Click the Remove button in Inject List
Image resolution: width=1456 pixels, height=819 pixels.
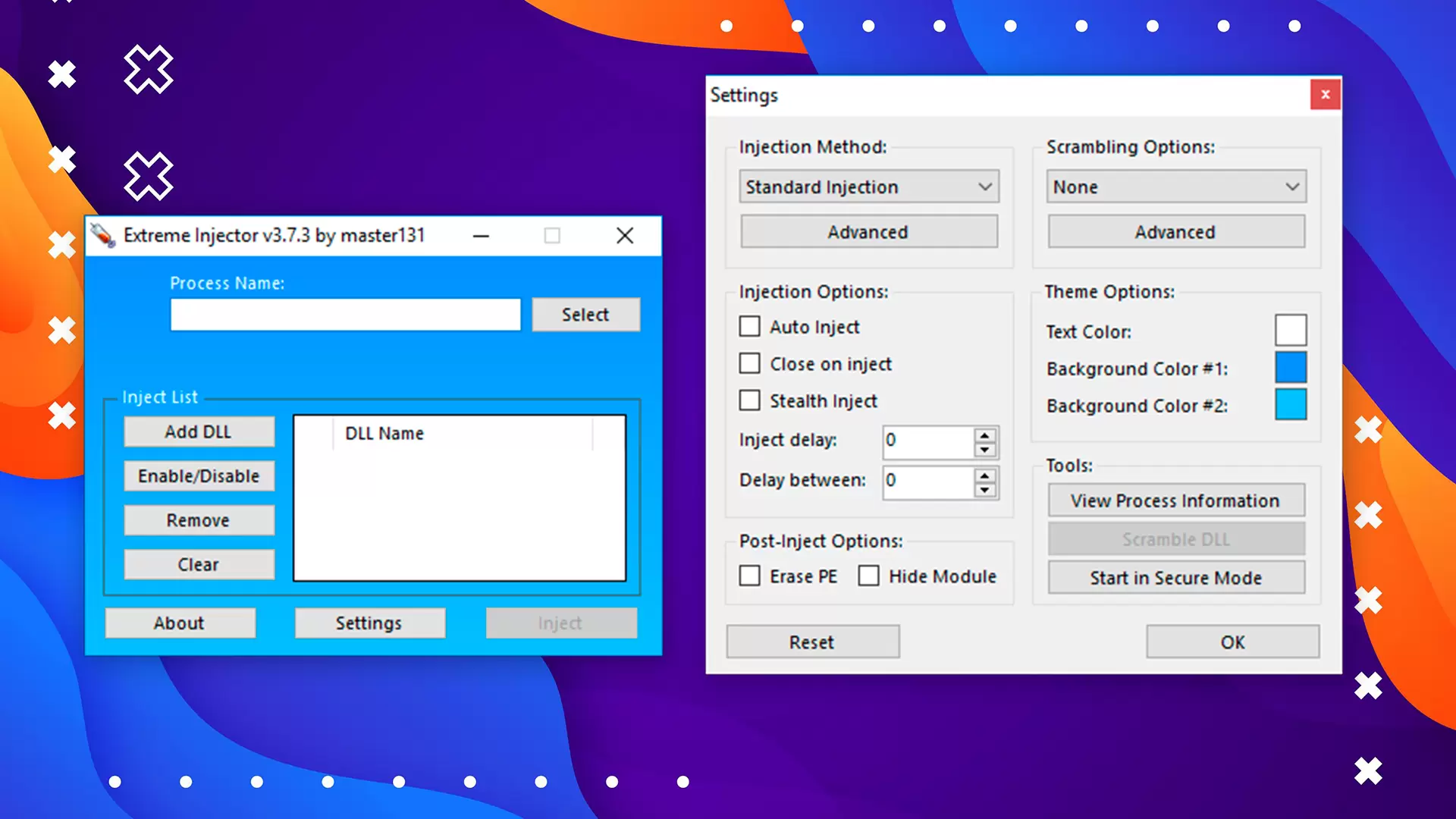(199, 520)
